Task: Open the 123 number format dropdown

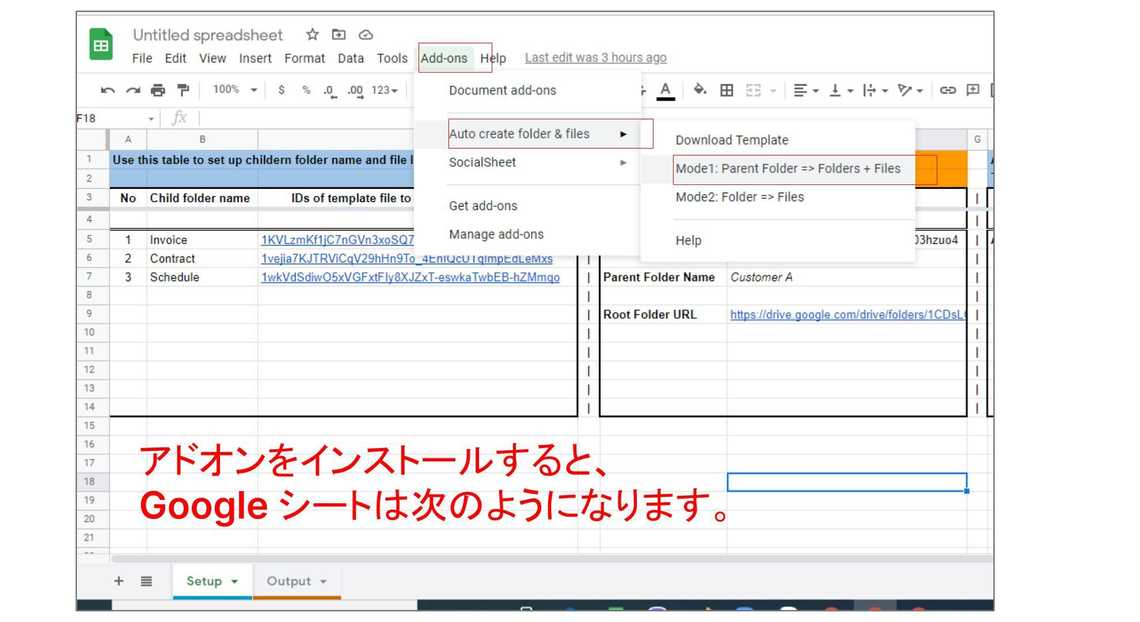Action: point(385,90)
